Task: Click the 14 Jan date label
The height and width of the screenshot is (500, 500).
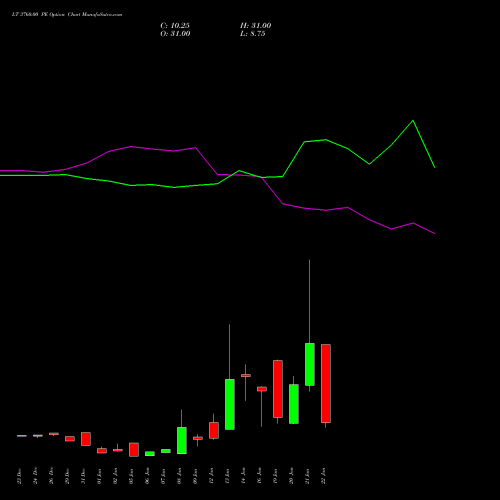Action: tap(243, 476)
